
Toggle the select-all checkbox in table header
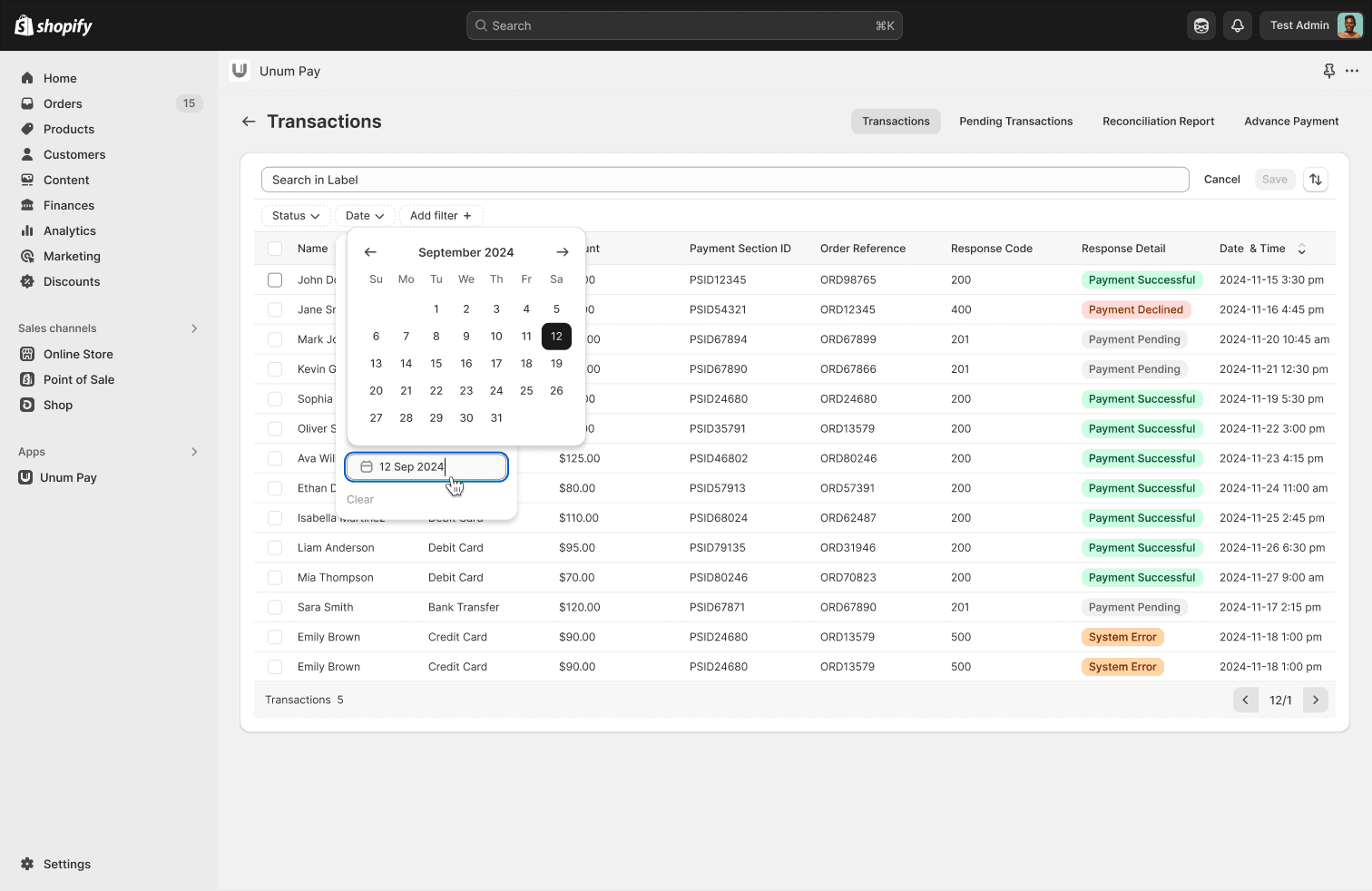(x=275, y=249)
